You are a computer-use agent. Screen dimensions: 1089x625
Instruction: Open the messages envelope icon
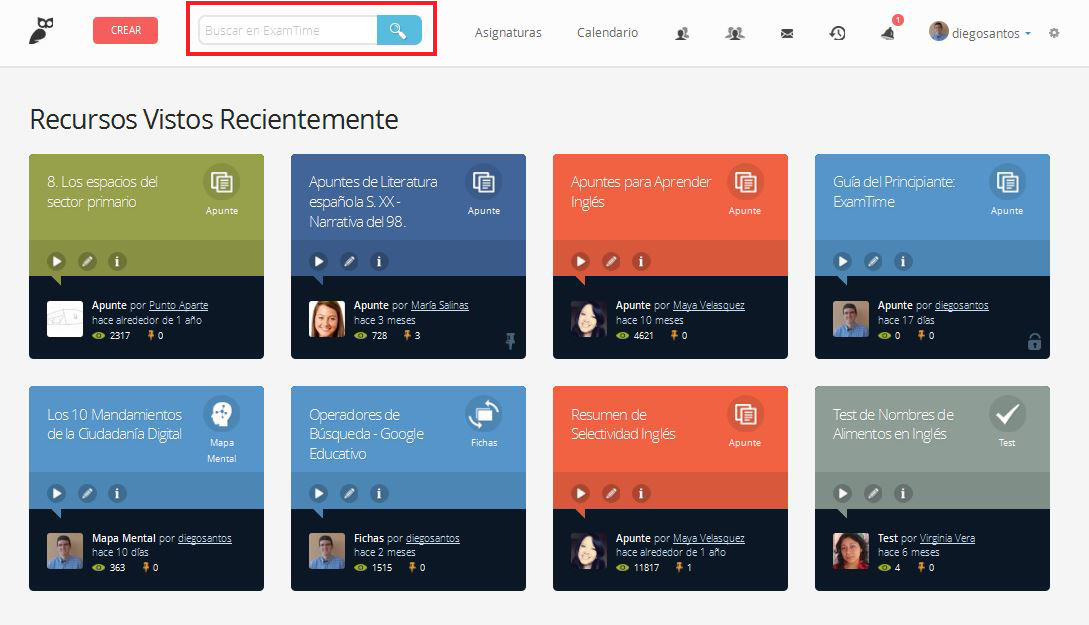click(787, 33)
